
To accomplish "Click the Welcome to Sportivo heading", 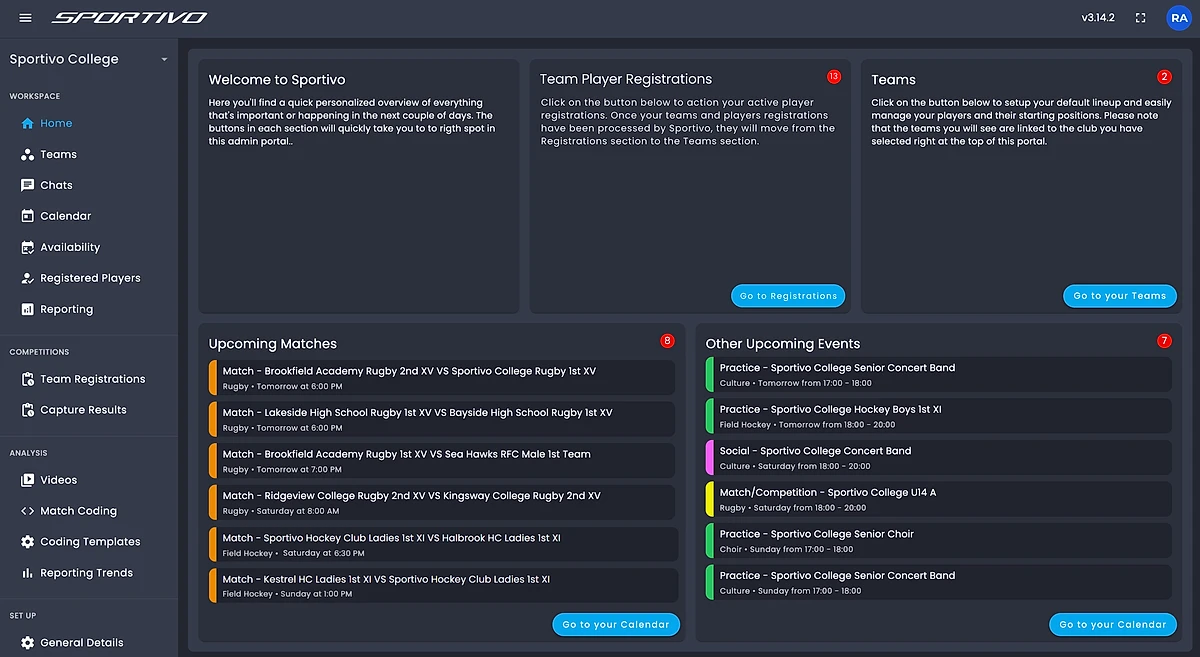I will pyautogui.click(x=277, y=79).
